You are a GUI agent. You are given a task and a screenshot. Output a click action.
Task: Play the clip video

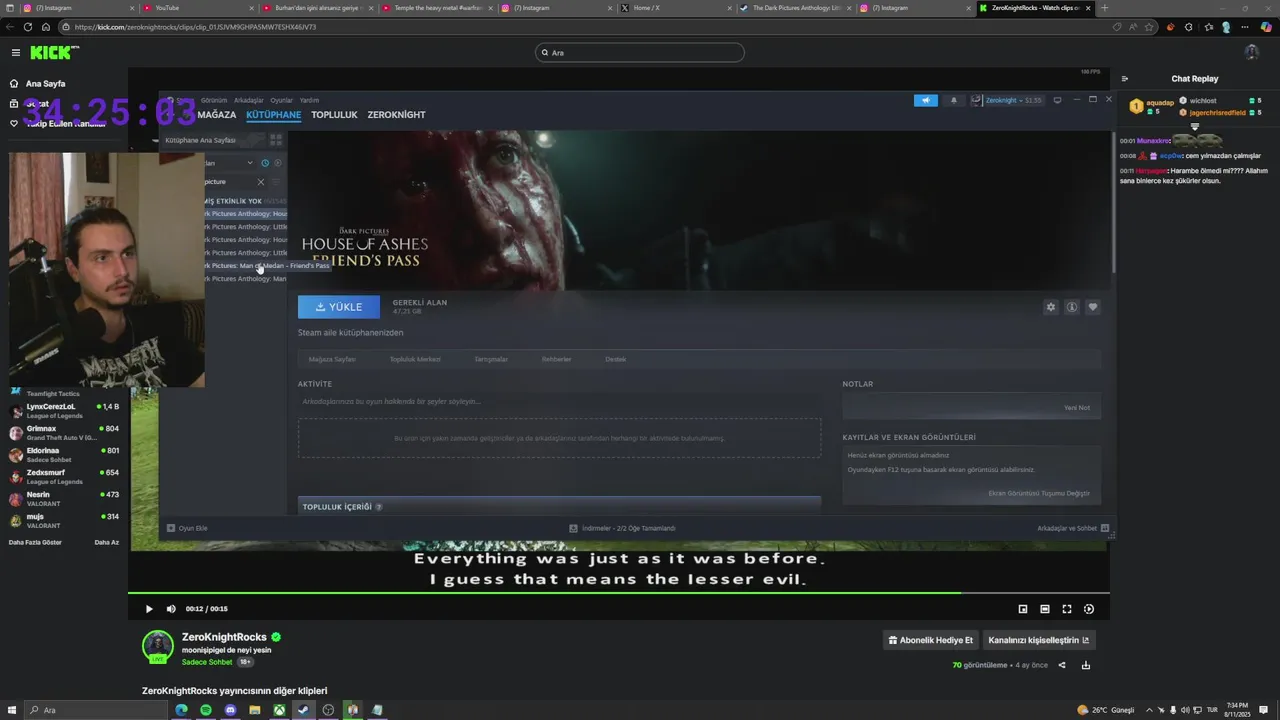coord(149,609)
